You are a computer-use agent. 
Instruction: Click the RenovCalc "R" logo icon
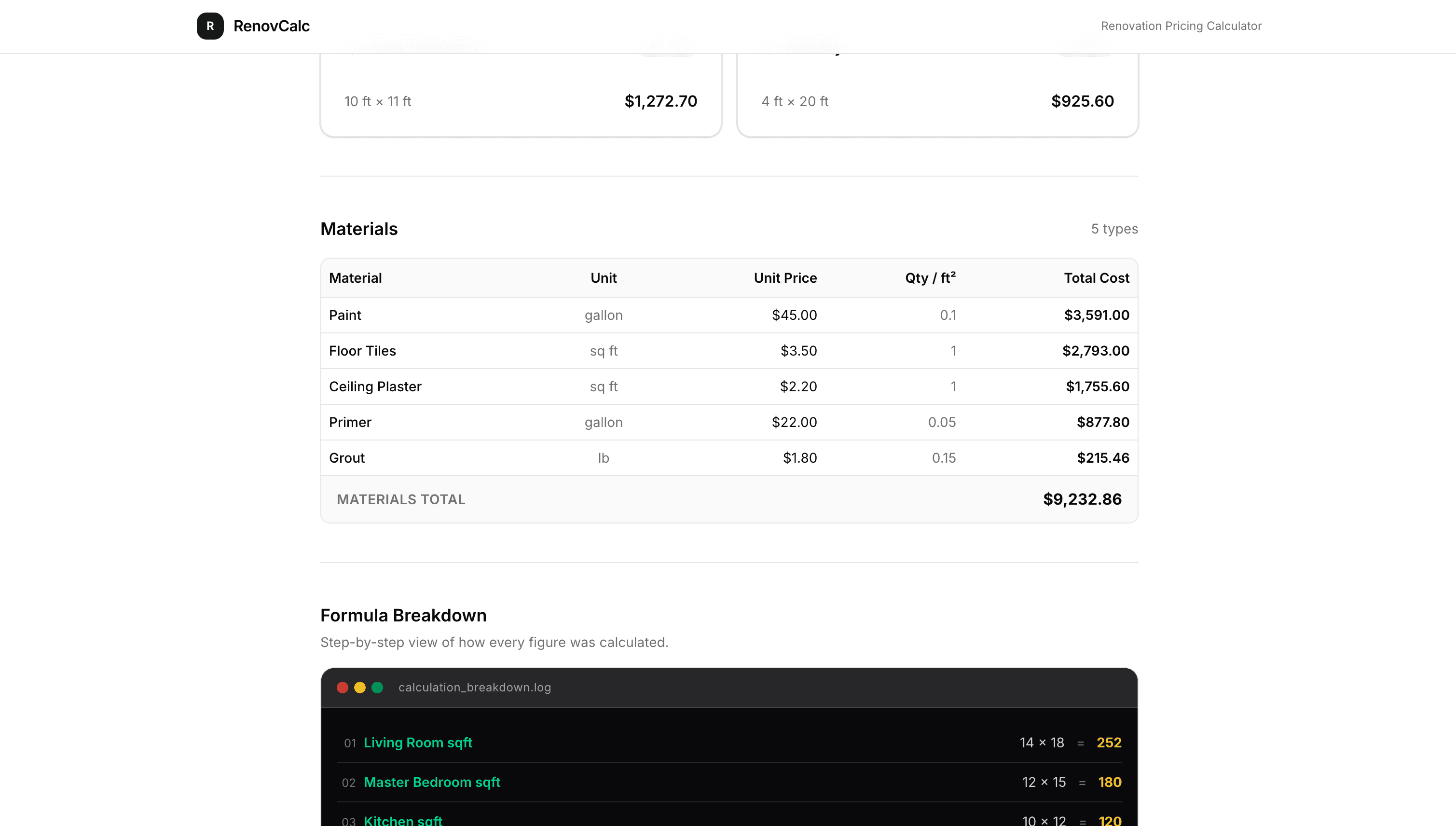[x=210, y=26]
